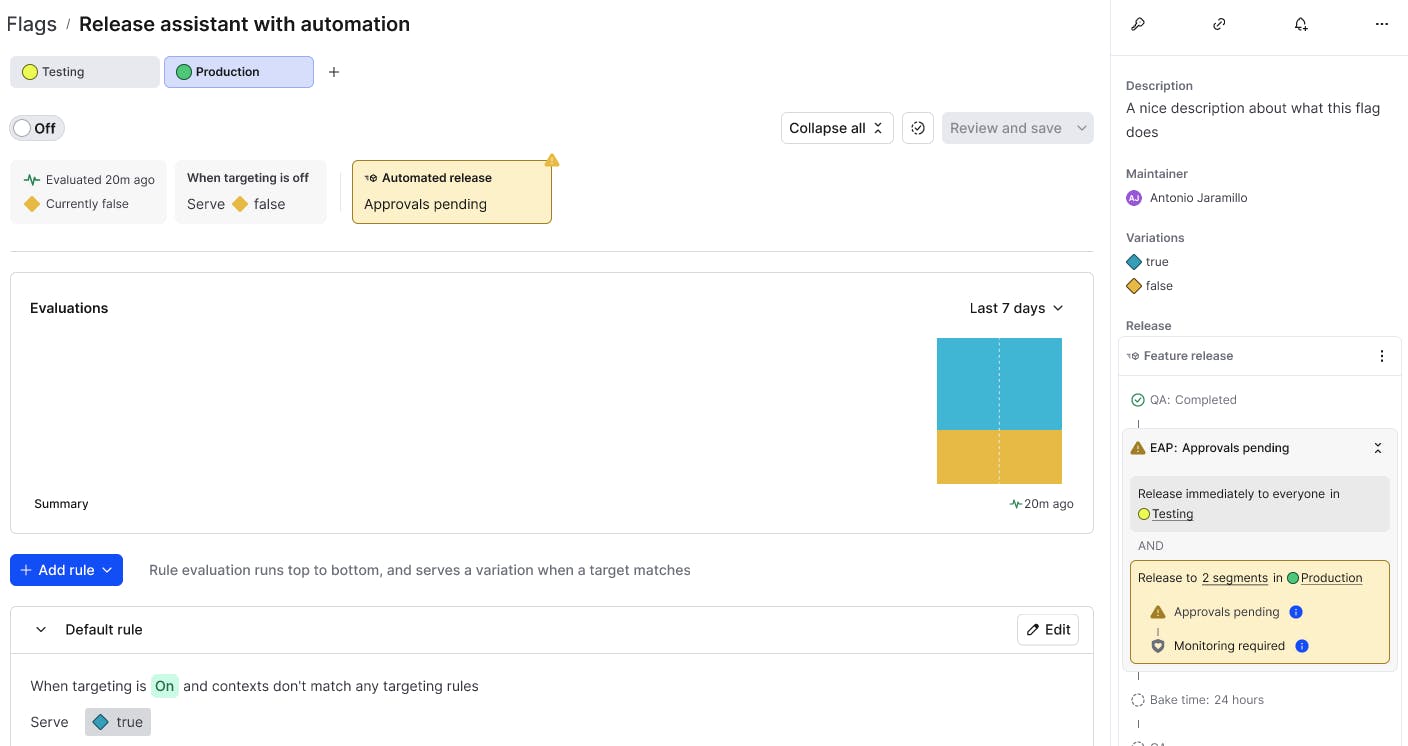Click the Edit button on Default rule
The height and width of the screenshot is (746, 1408).
click(x=1047, y=630)
